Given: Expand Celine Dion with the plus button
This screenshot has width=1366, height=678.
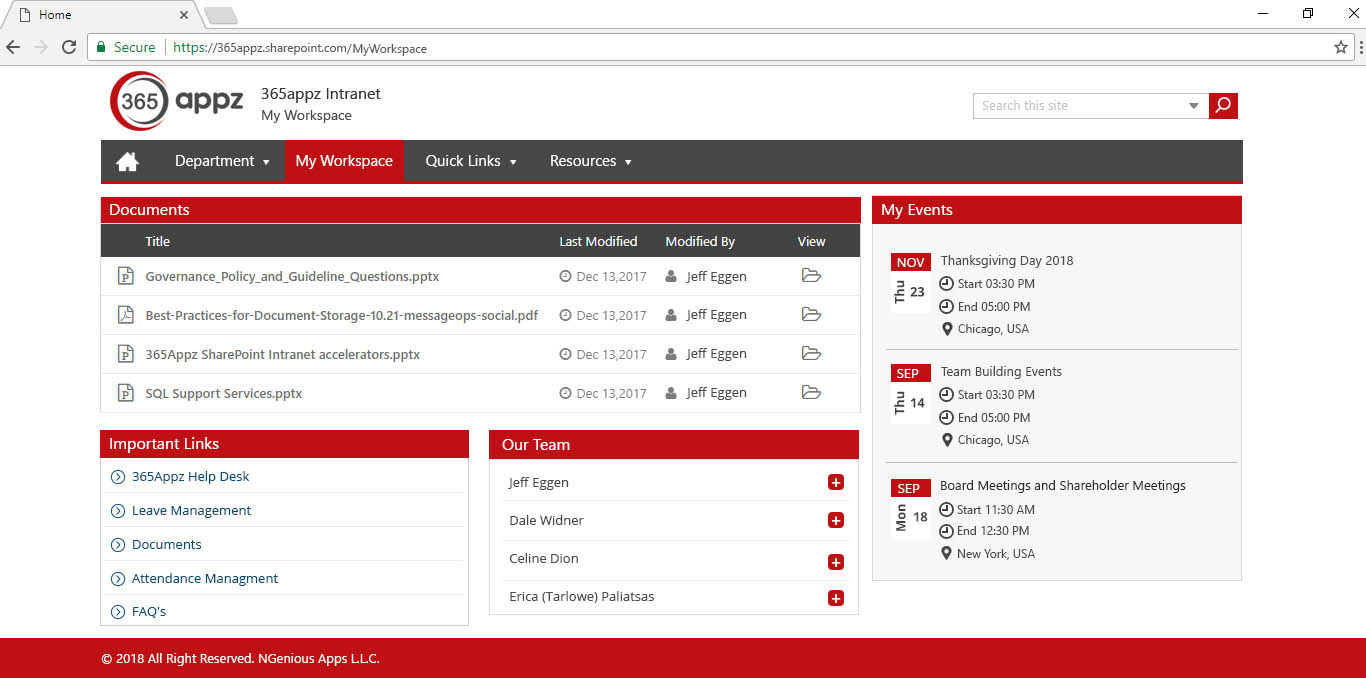Looking at the screenshot, I should click(836, 562).
